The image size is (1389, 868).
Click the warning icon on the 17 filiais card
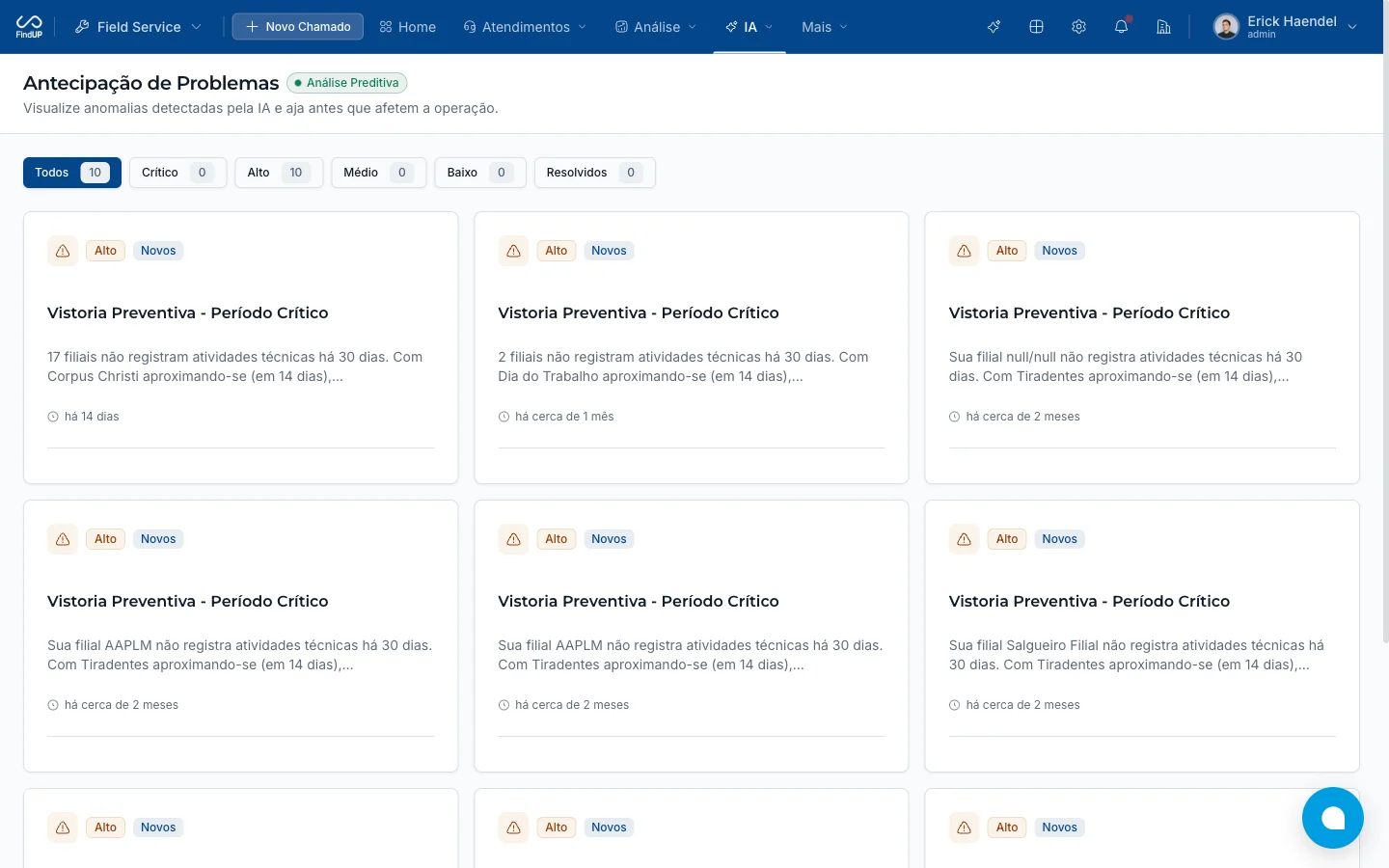pyautogui.click(x=63, y=251)
